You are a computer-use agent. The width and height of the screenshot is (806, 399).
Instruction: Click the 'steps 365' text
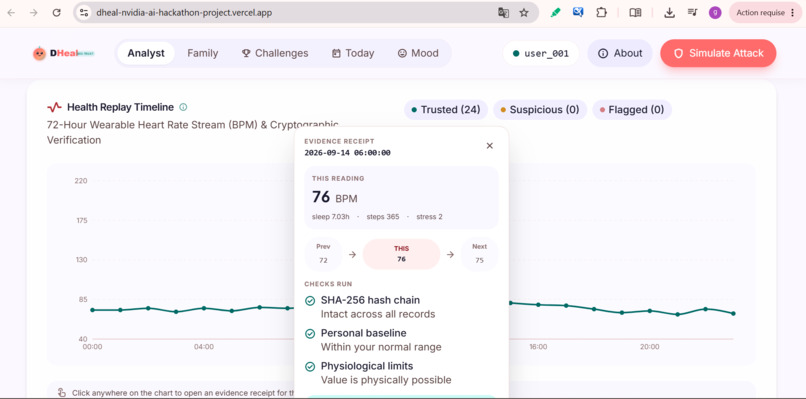click(383, 217)
